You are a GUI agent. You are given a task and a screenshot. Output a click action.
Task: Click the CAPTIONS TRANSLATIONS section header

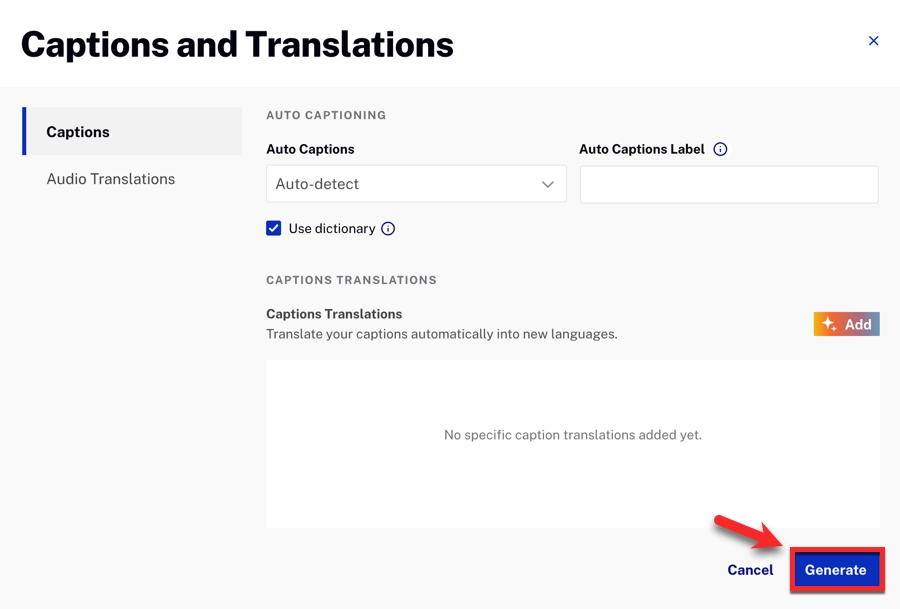tap(351, 280)
